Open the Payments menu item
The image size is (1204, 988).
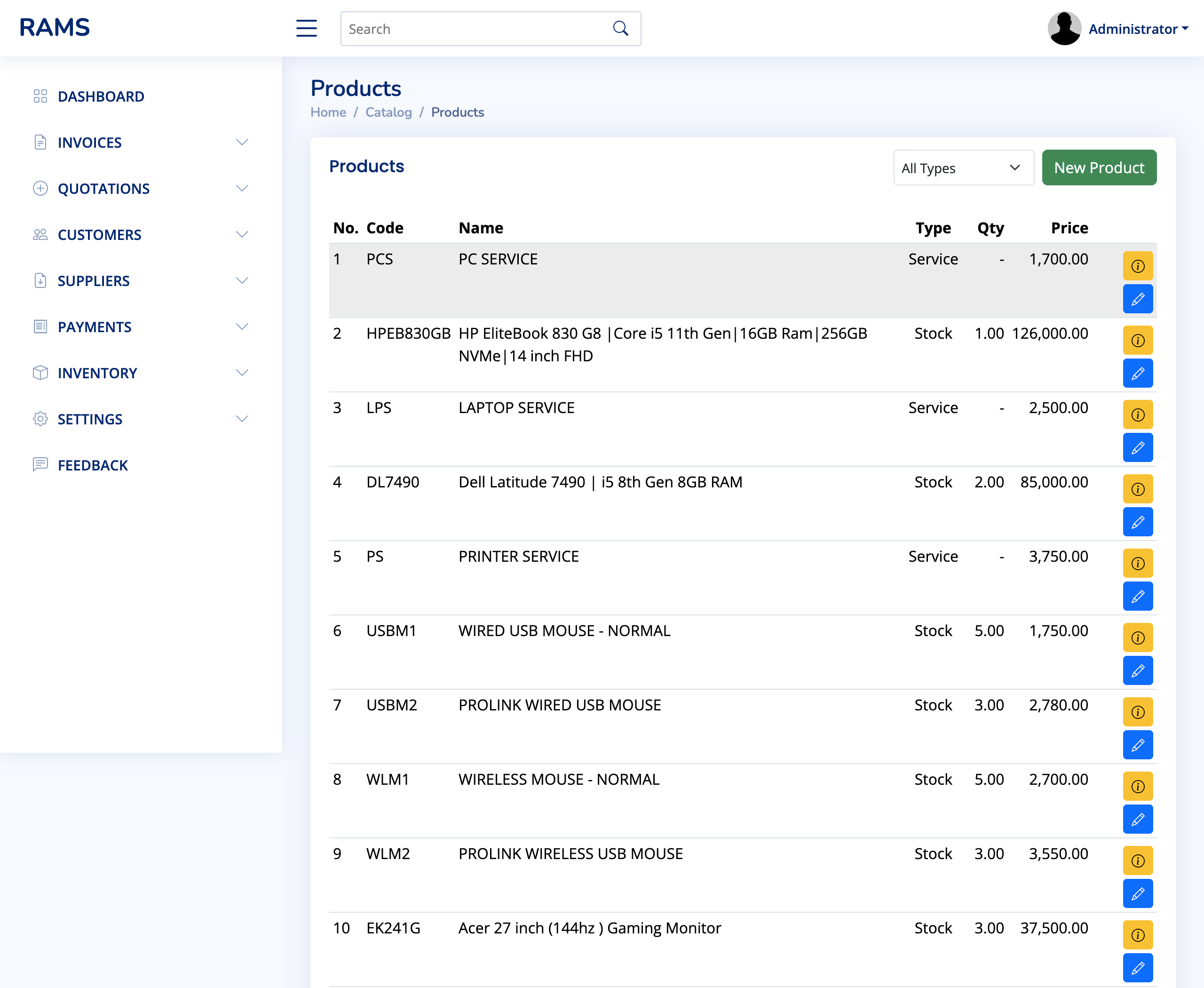[x=95, y=327]
